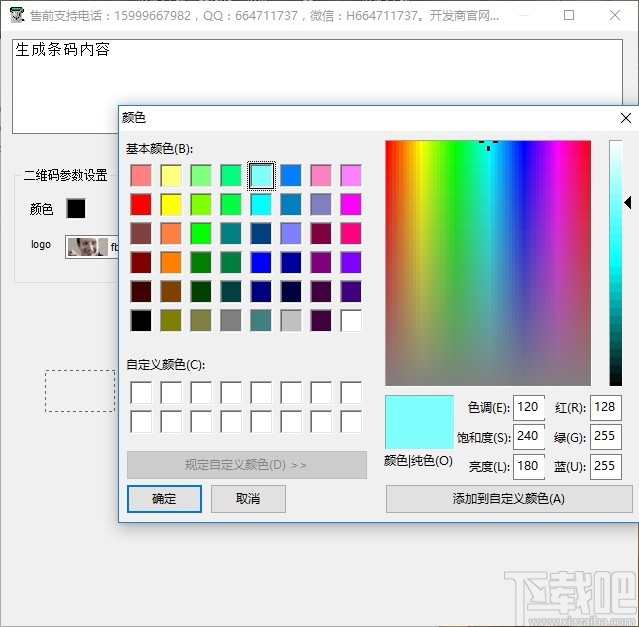Click the vertical brightness gradient bar

(x=615, y=263)
